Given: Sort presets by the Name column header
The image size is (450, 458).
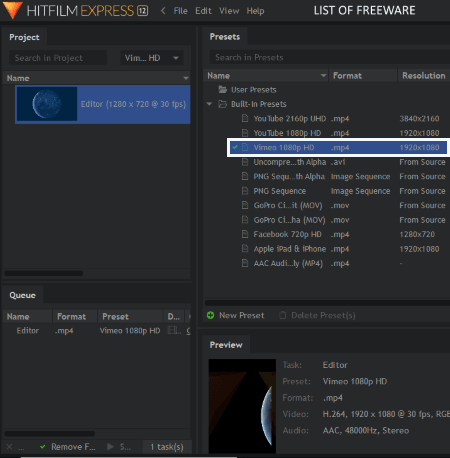Looking at the screenshot, I should pyautogui.click(x=265, y=76).
